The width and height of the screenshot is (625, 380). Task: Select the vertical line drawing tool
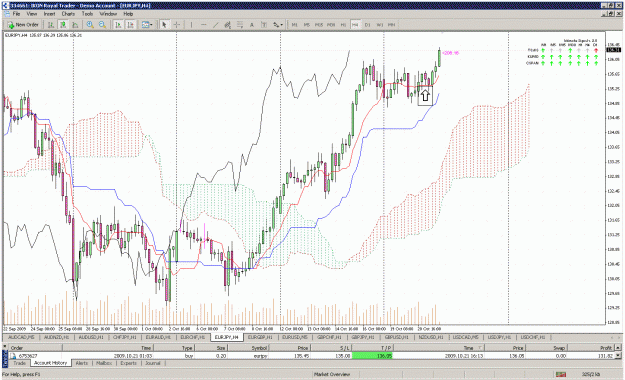(191, 25)
